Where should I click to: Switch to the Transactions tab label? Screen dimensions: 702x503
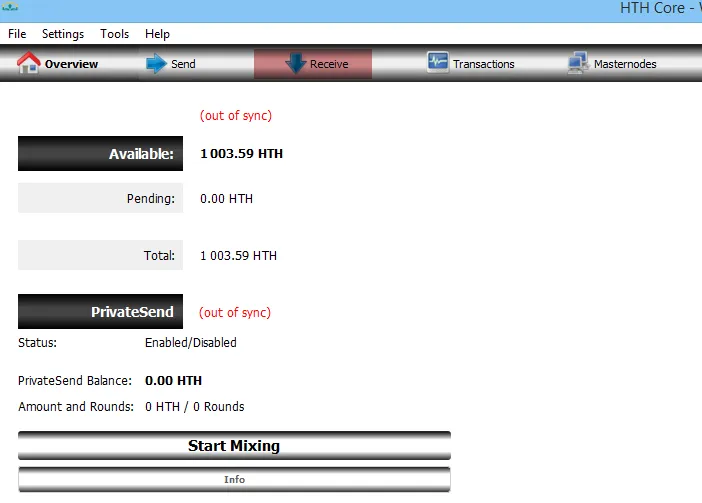pyautogui.click(x=484, y=64)
